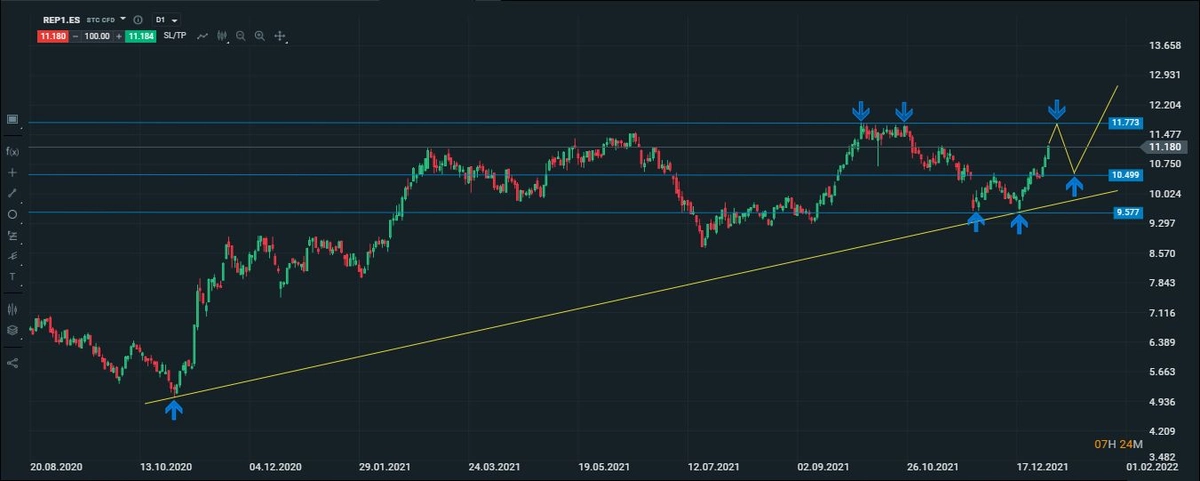
Task: Select the trend line drawing tool
Action: 12,192
